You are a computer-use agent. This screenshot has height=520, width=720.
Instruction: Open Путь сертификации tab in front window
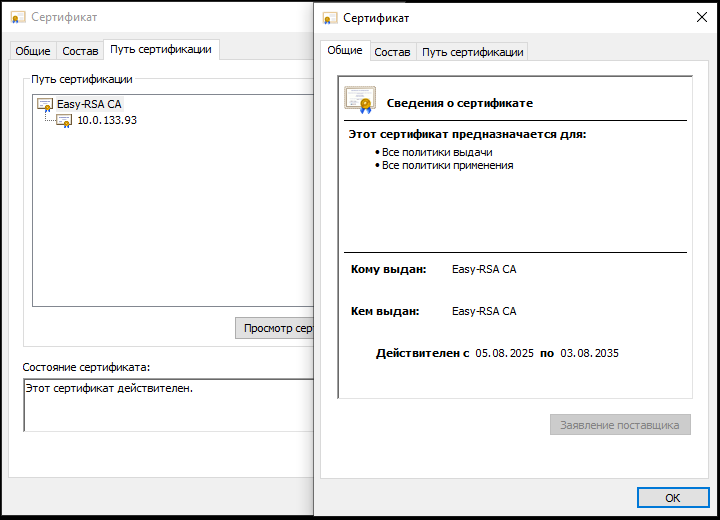tap(472, 52)
